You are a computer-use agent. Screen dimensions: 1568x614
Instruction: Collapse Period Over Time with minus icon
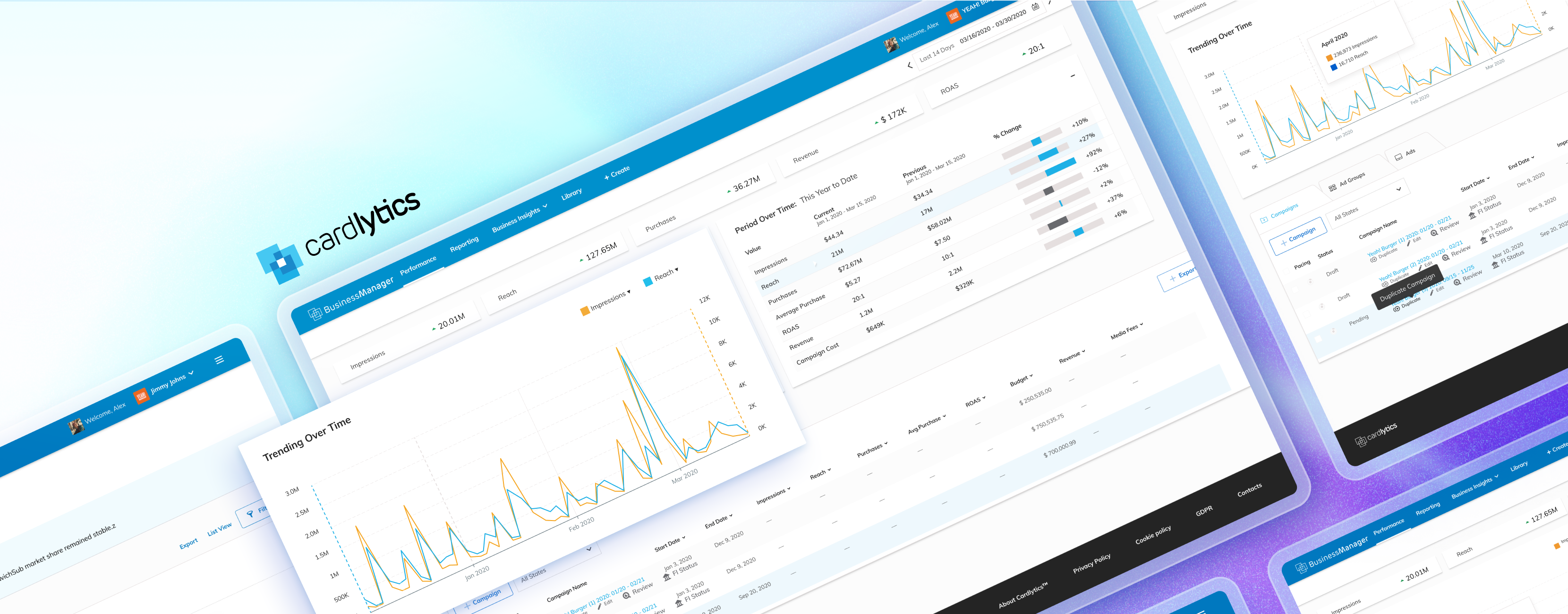click(x=1073, y=76)
